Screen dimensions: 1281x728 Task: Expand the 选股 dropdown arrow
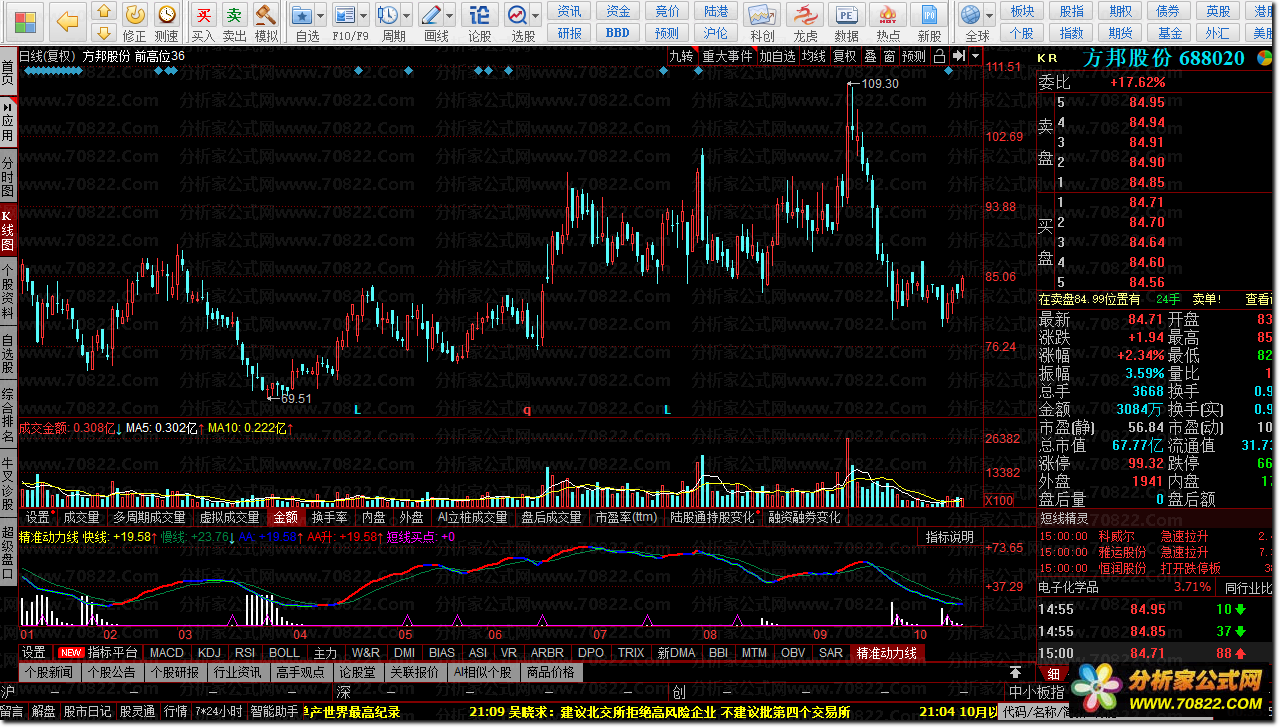(537, 17)
